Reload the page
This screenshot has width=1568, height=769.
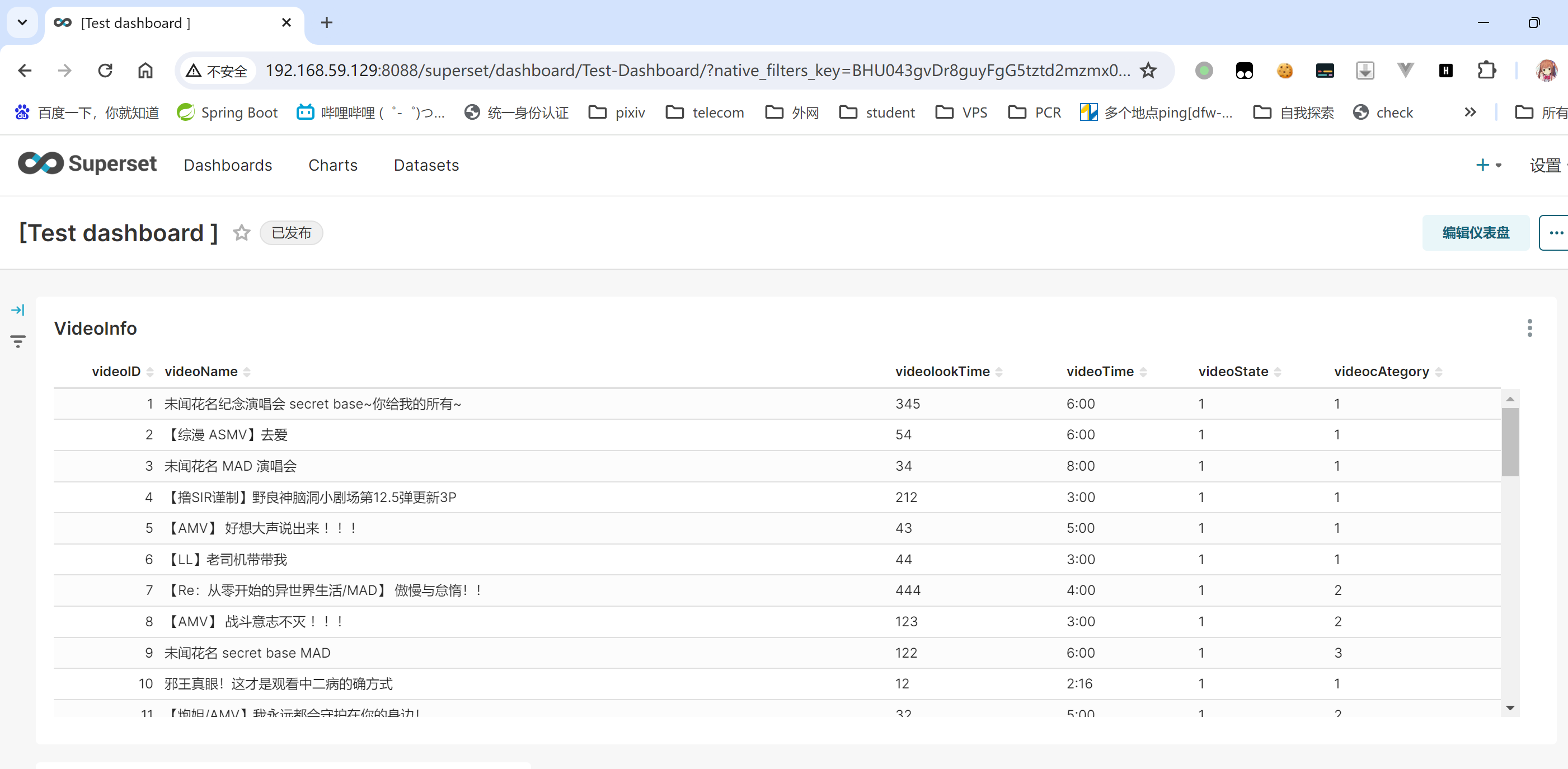pos(105,71)
